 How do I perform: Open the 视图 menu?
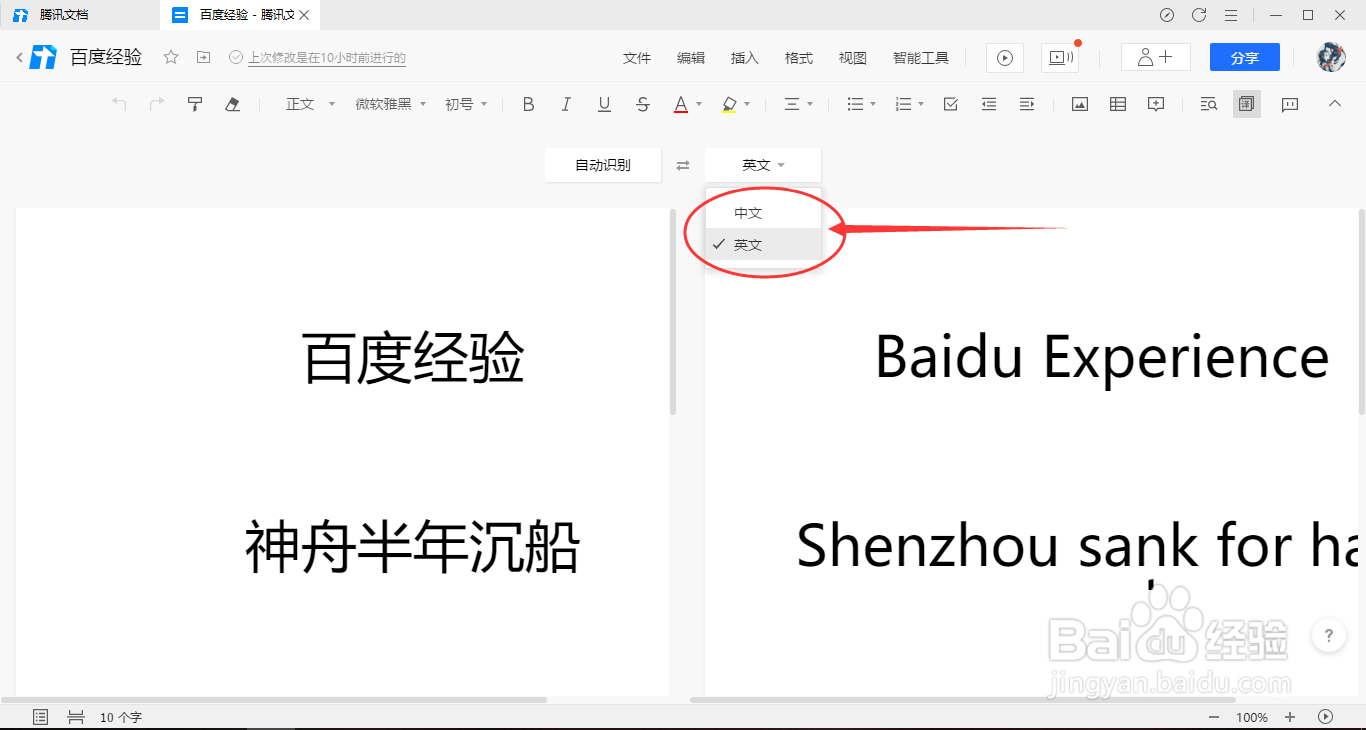(x=853, y=58)
